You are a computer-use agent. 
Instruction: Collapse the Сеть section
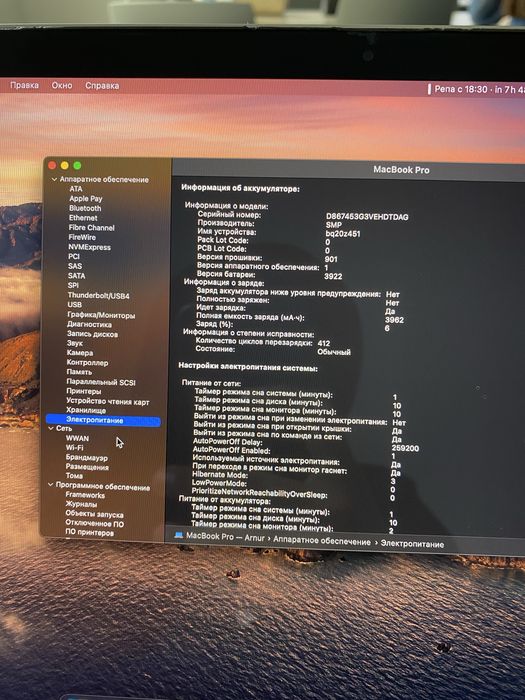coord(51,428)
